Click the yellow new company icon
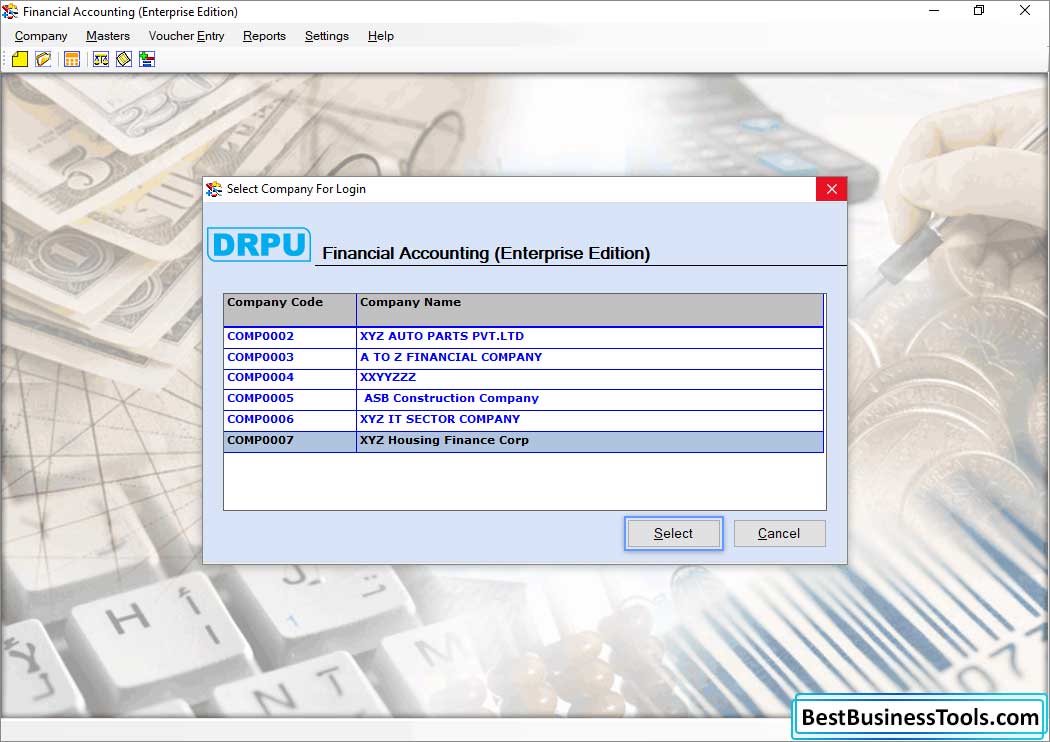 tap(20, 60)
